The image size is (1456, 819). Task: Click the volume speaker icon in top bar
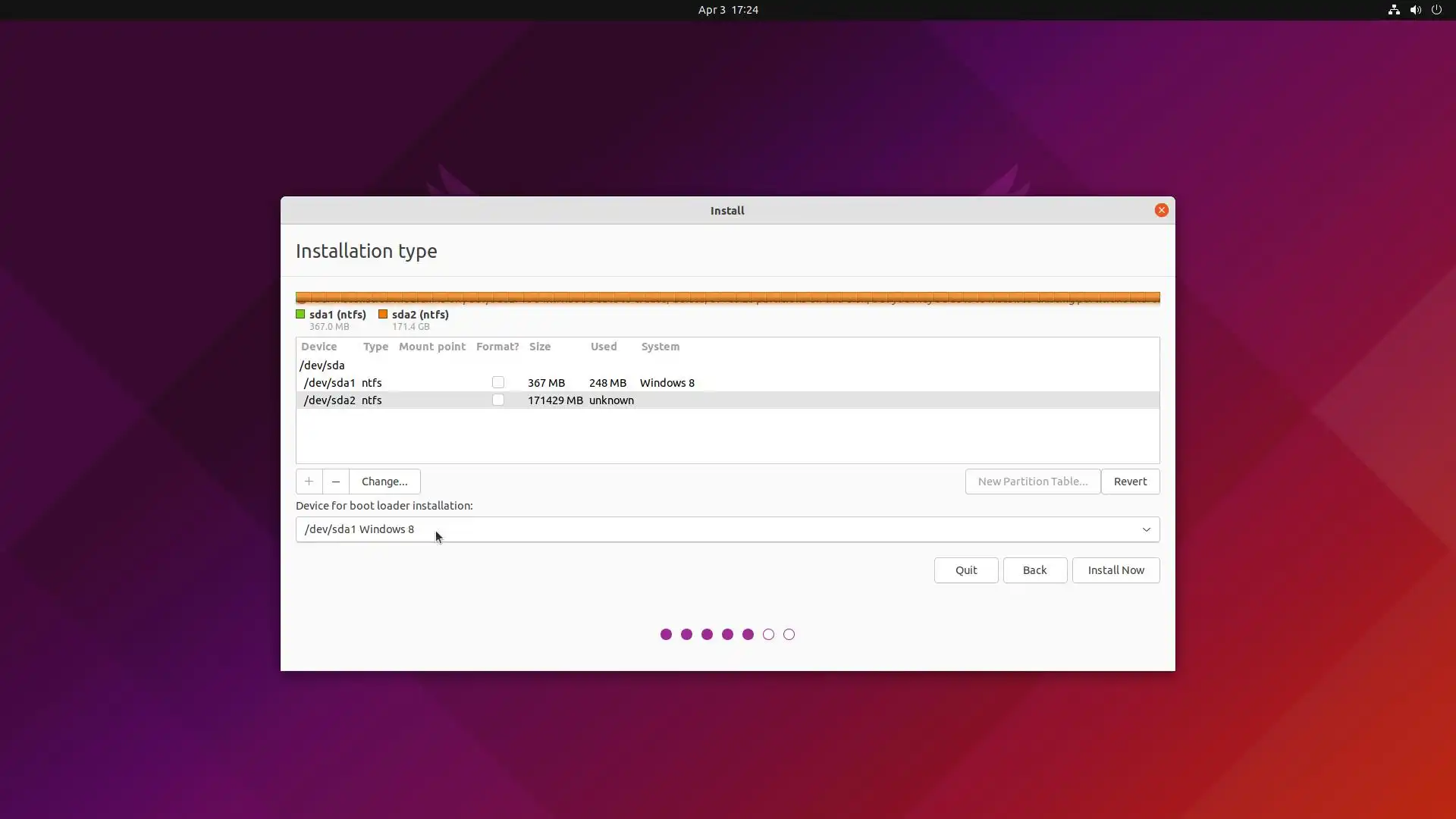(1415, 10)
